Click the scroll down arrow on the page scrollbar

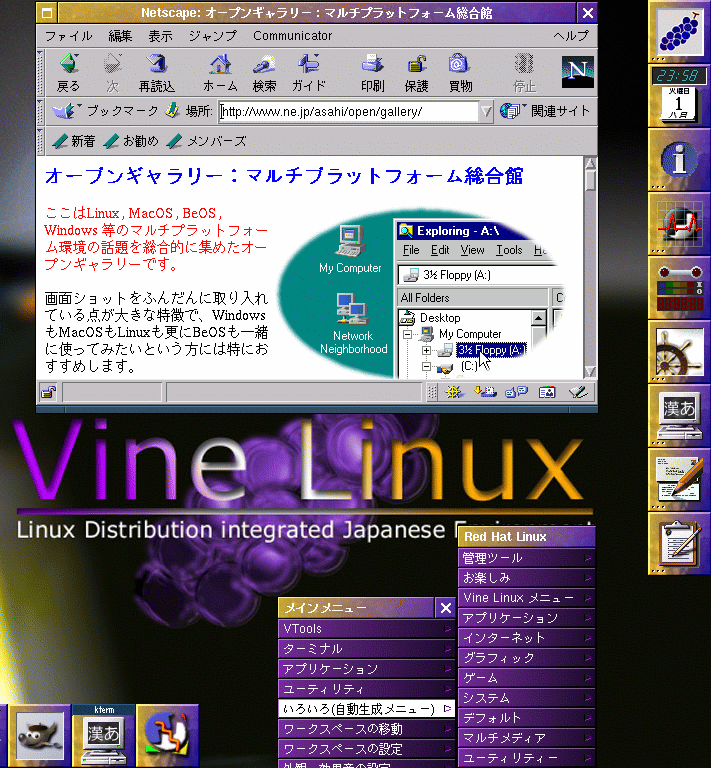point(590,371)
